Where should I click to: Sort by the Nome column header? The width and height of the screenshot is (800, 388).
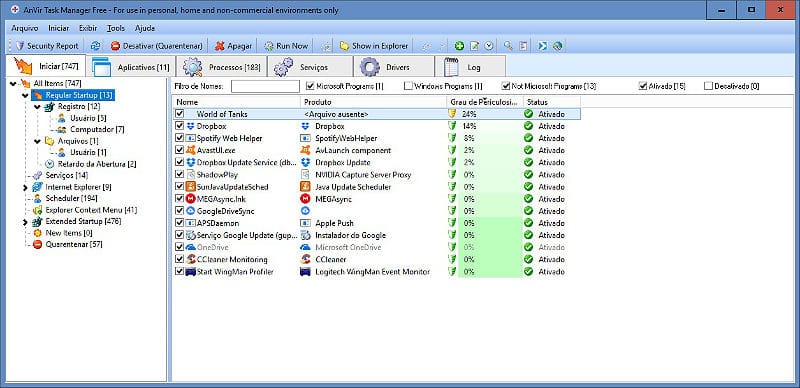(236, 102)
